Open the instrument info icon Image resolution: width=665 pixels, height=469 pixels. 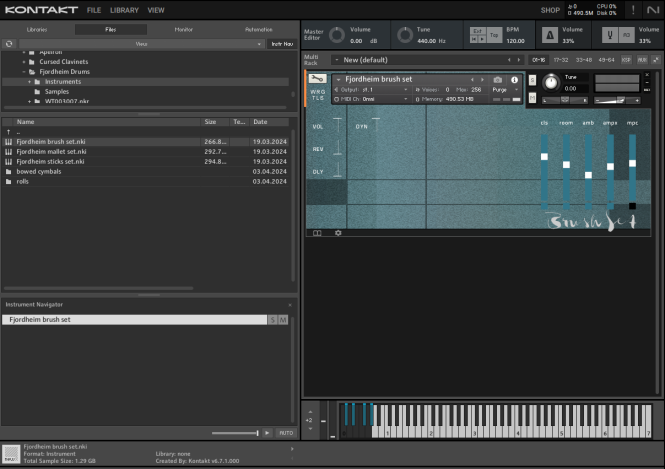pos(514,80)
